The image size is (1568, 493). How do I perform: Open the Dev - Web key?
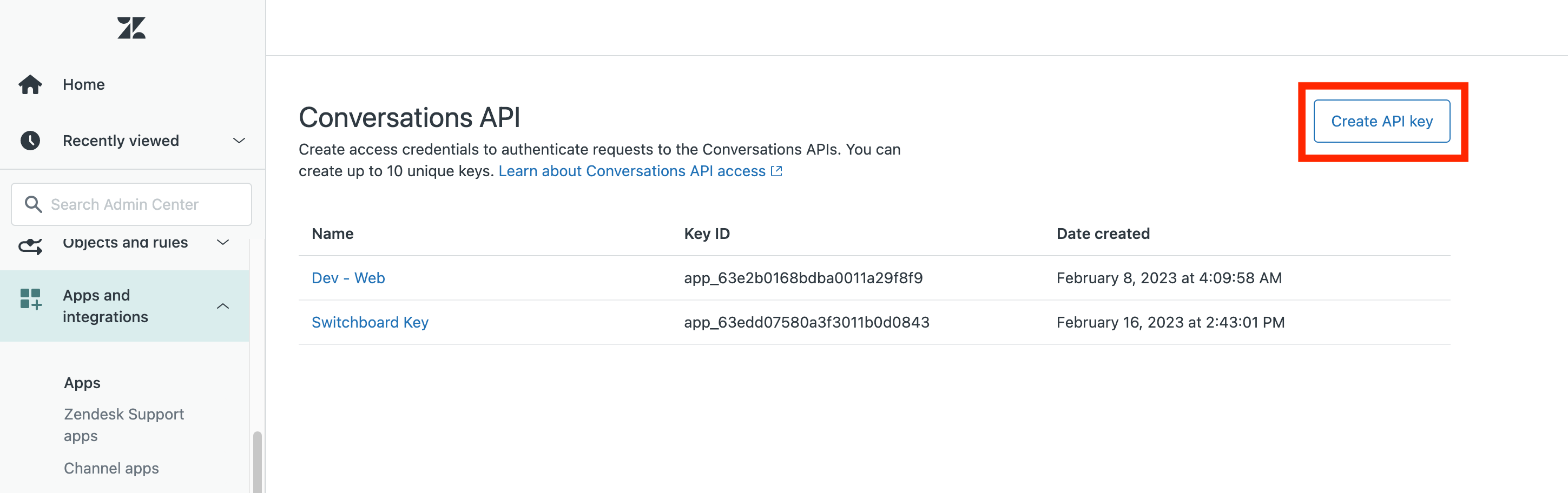pos(348,278)
